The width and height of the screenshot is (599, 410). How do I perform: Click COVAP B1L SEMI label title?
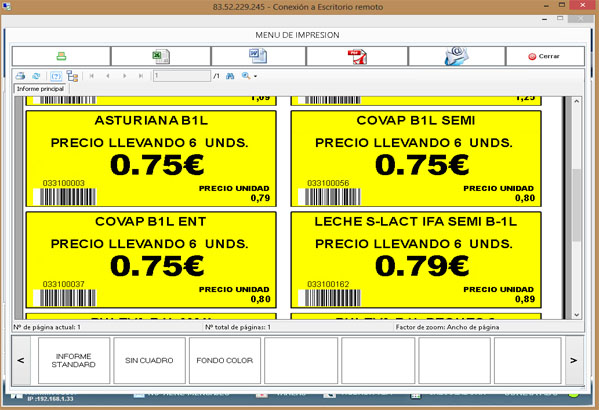416,121
